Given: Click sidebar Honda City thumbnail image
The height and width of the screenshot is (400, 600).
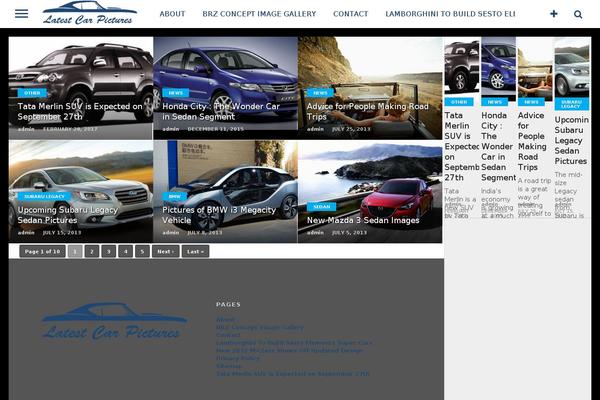Looking at the screenshot, I should pyautogui.click(x=499, y=67).
